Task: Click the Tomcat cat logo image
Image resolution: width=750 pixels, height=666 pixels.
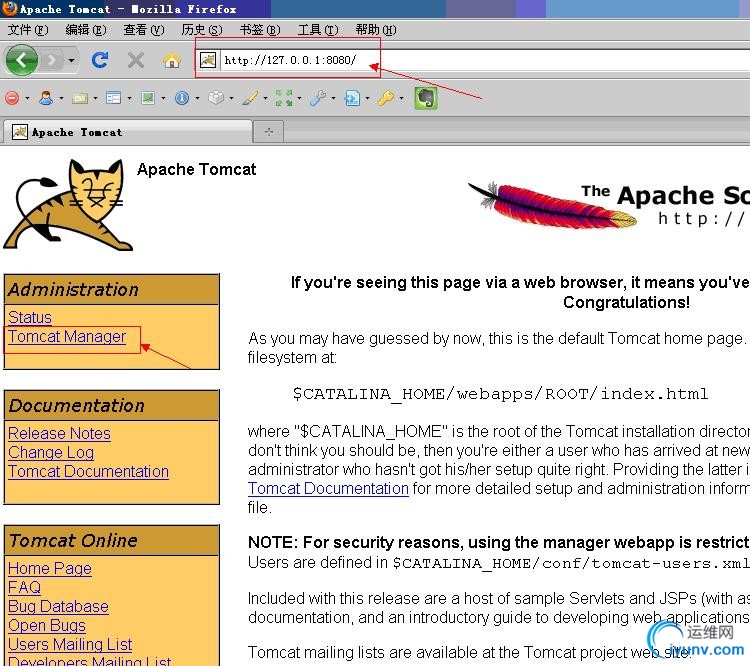Action: (x=68, y=205)
